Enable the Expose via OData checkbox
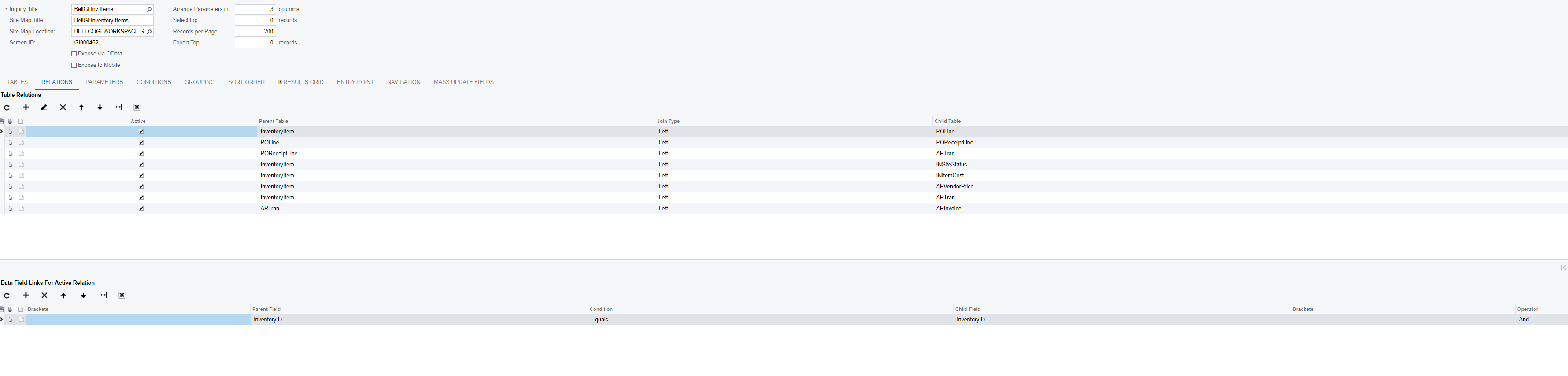The height and width of the screenshot is (376, 1568). pos(74,54)
